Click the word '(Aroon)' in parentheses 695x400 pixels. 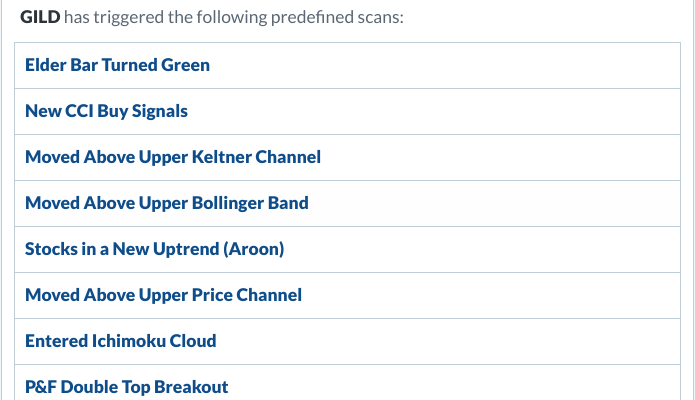pyautogui.click(x=254, y=249)
